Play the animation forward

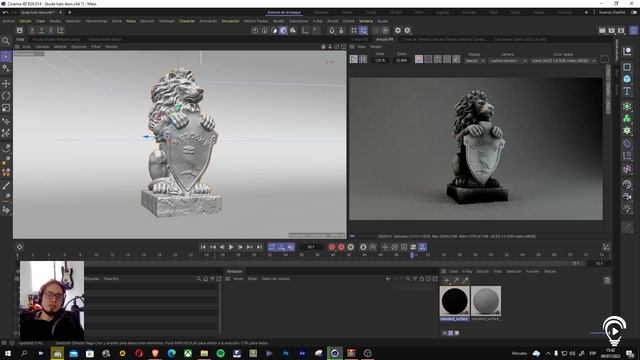click(231, 247)
